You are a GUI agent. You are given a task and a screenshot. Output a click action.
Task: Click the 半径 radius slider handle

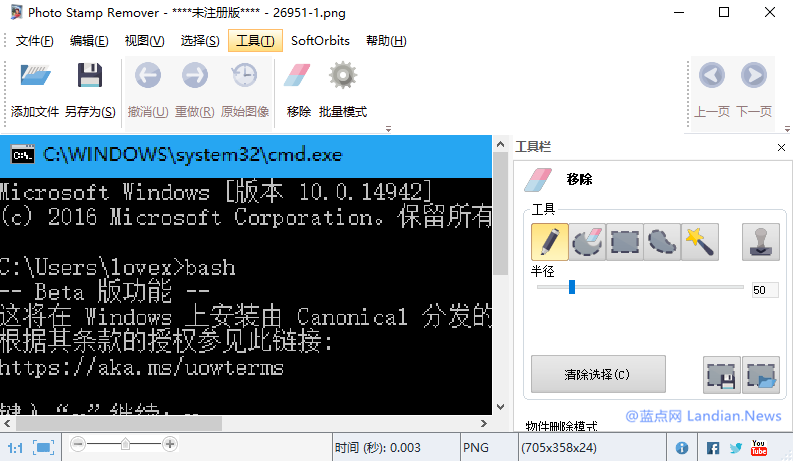pyautogui.click(x=572, y=287)
